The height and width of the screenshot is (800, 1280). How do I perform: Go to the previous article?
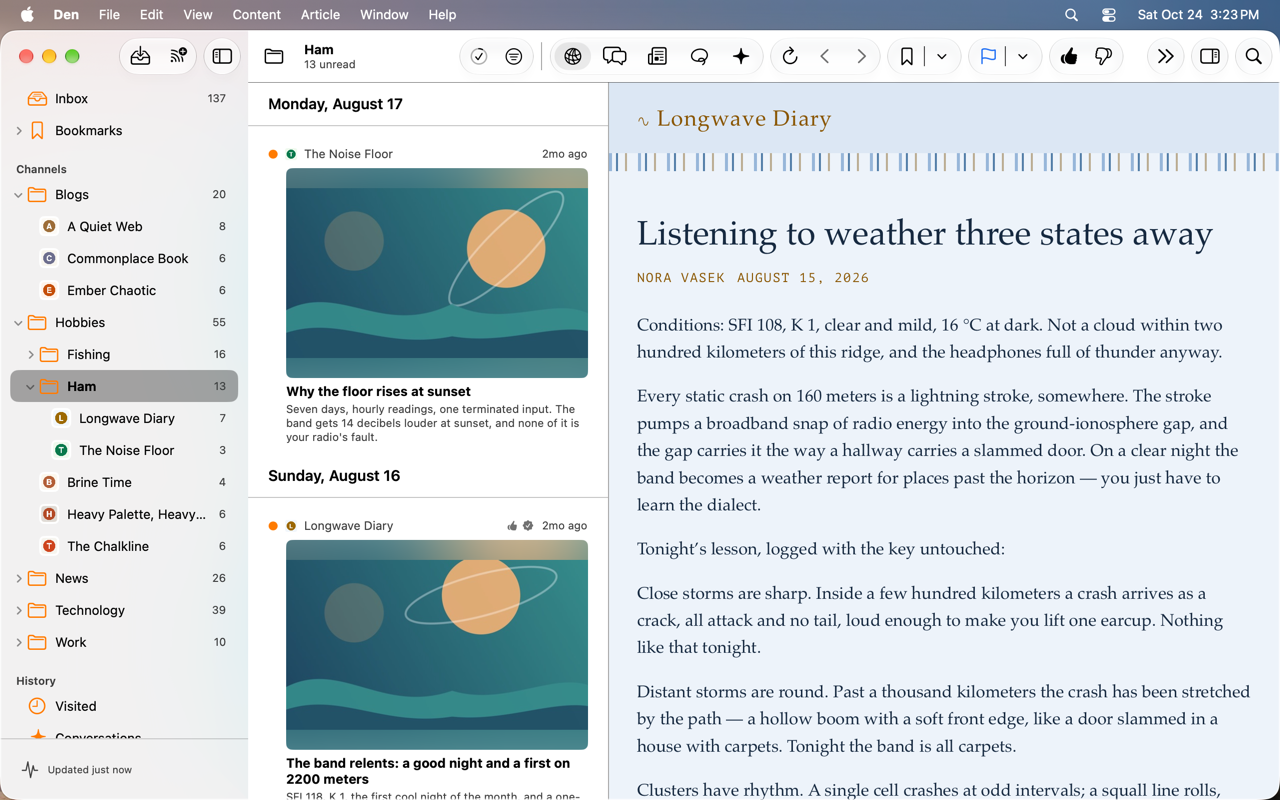[x=825, y=57]
